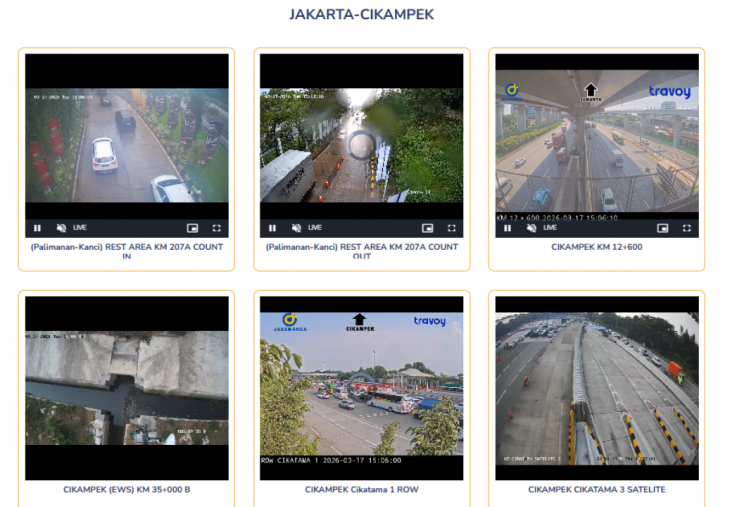Screen dimensions: 750x507
Task: Pause the REST AREA KM 207A COUNT IN stream
Action: click(x=37, y=228)
